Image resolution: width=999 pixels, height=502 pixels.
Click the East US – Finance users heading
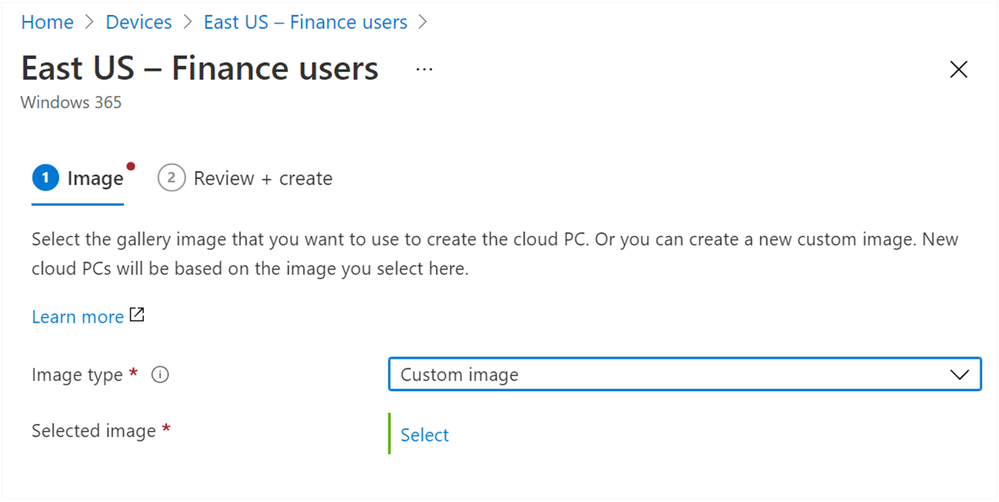(199, 68)
